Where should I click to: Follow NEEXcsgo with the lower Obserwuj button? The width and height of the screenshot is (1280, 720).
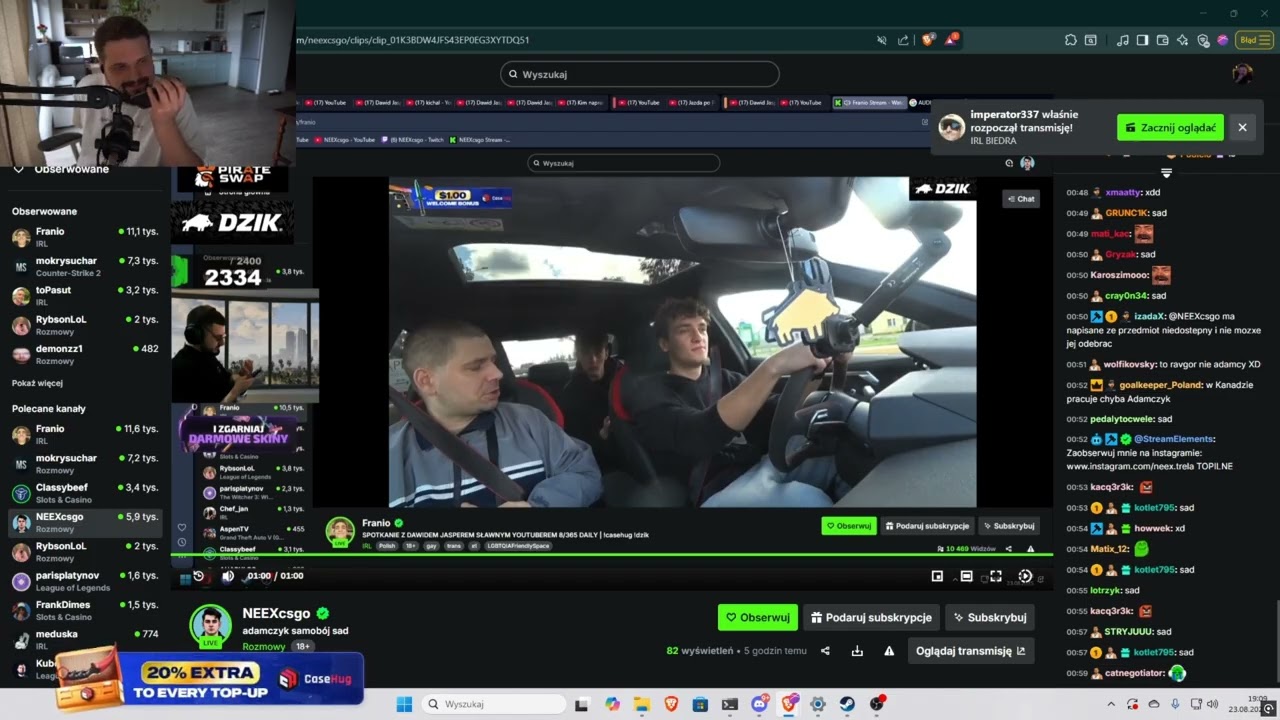tap(757, 618)
